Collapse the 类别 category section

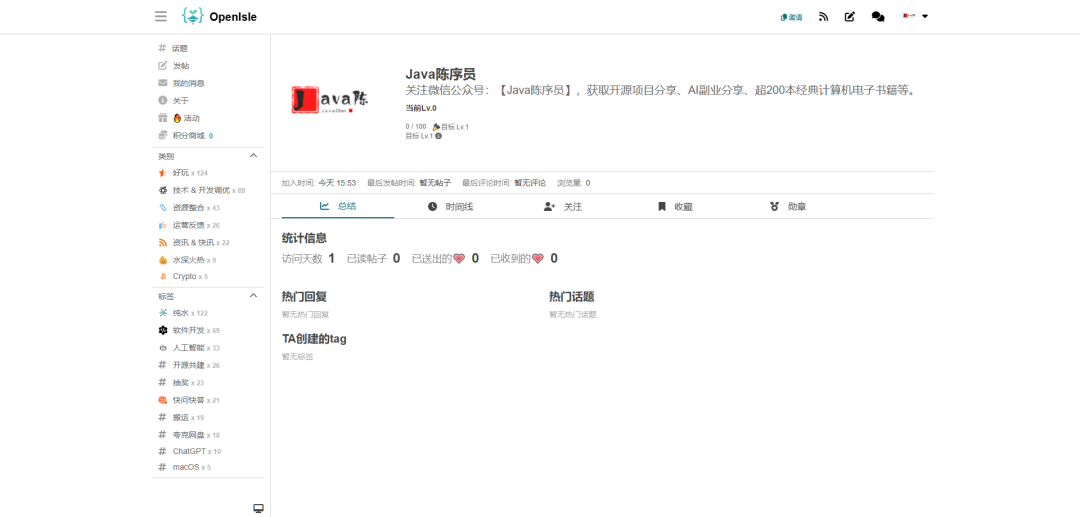pos(253,156)
